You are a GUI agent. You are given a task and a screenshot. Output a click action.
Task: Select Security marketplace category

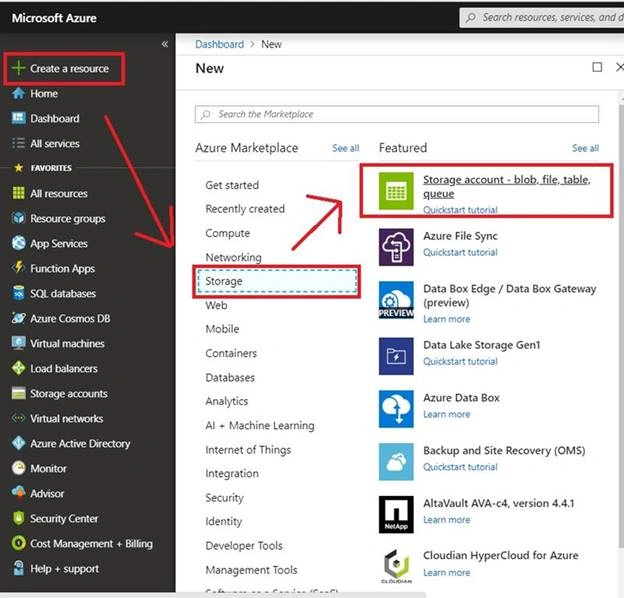click(224, 497)
